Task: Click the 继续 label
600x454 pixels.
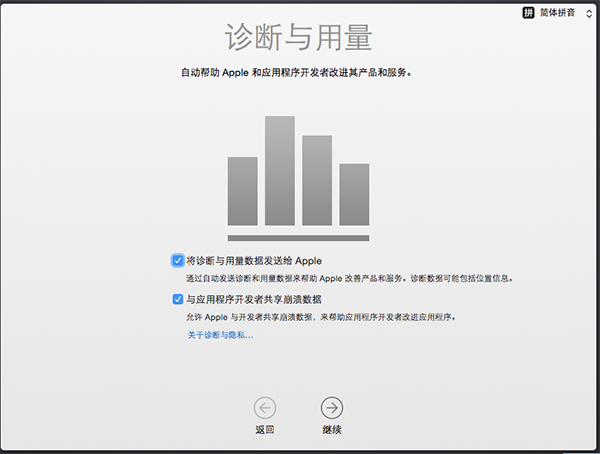Action: (x=332, y=430)
